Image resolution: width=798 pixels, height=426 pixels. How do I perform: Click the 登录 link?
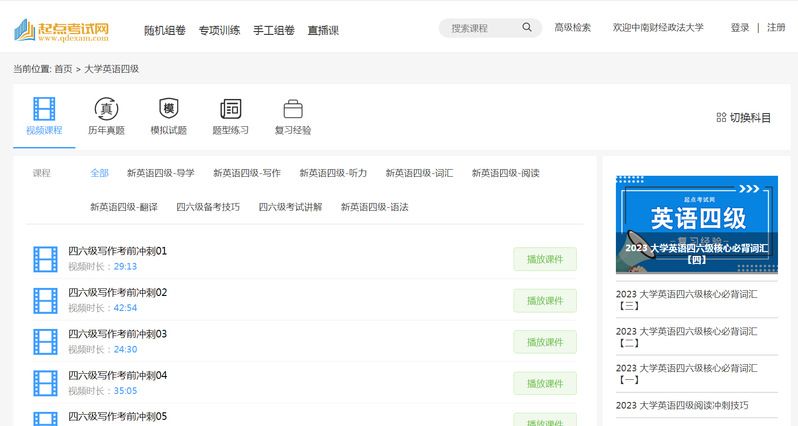(x=739, y=28)
